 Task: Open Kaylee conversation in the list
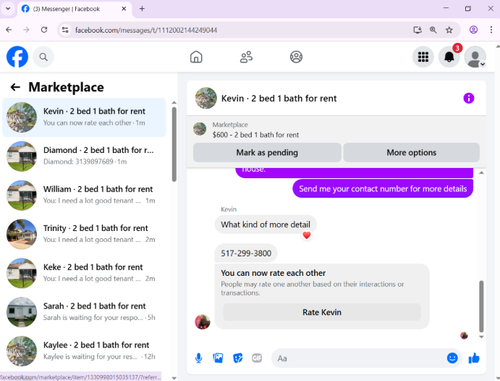click(84, 351)
